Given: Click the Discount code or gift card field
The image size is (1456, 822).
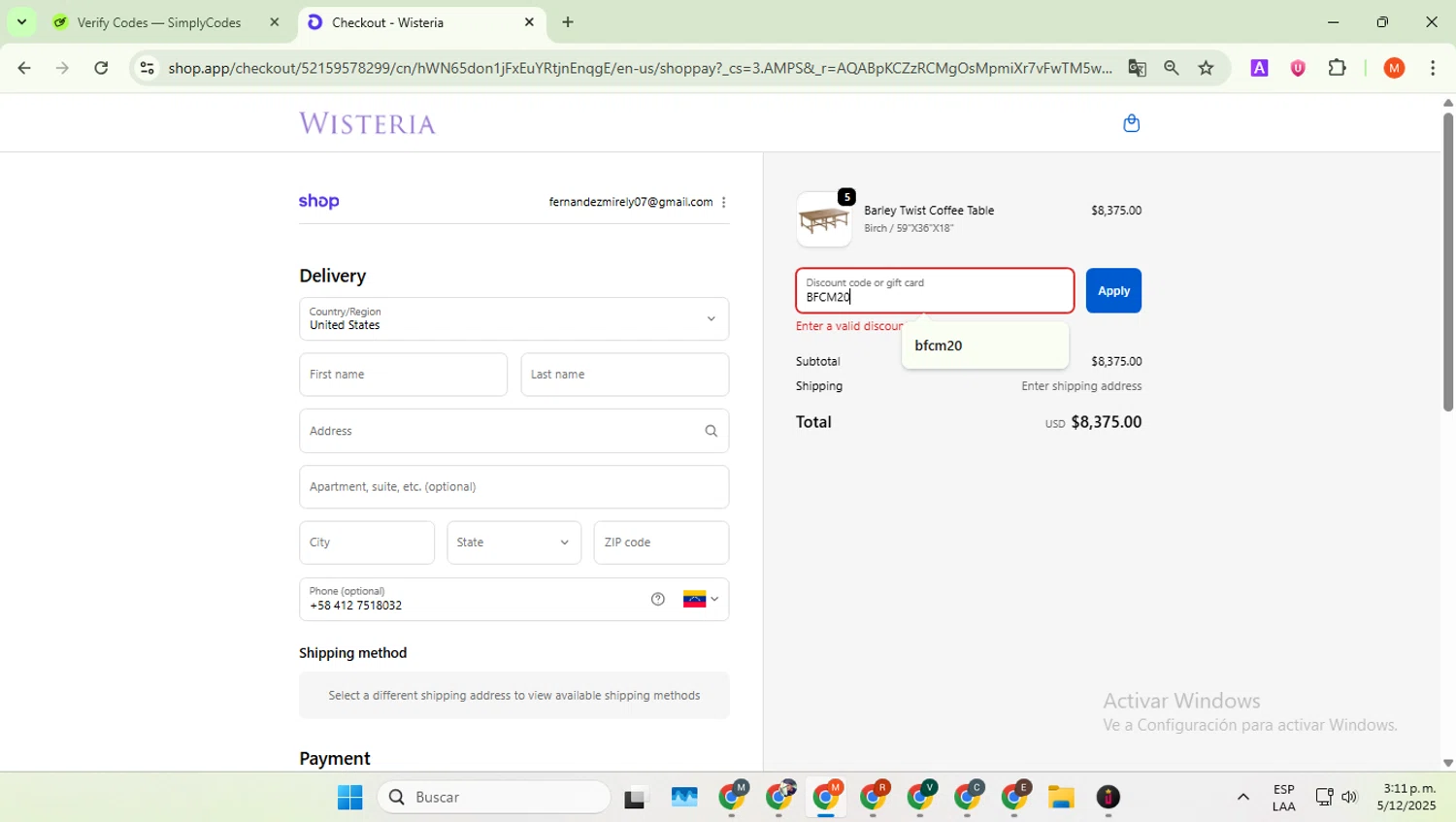Looking at the screenshot, I should 935,291.
